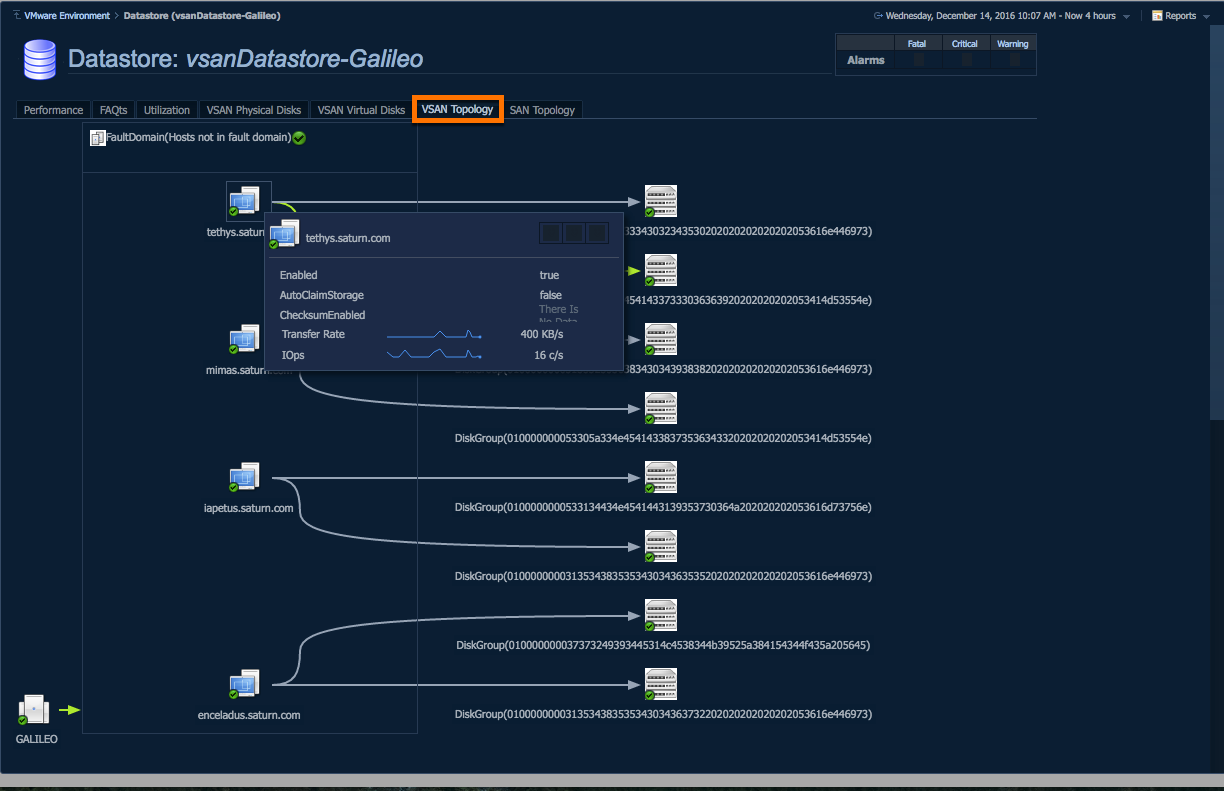This screenshot has height=791, width=1224.
Task: Click the Enabled property row label
Action: click(x=298, y=275)
